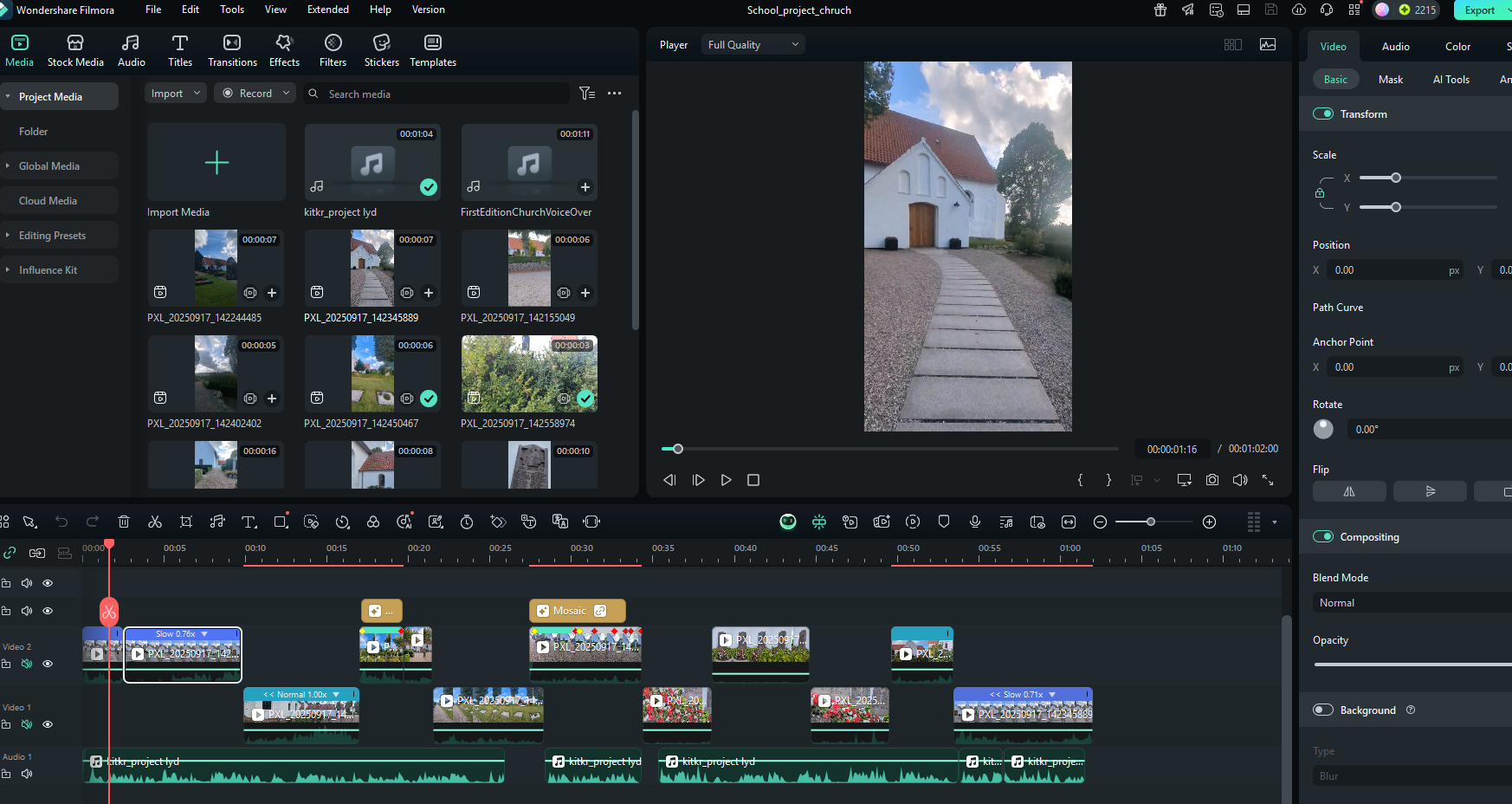Select the crop tool in timeline toolbar
The width and height of the screenshot is (1512, 804).
186,522
